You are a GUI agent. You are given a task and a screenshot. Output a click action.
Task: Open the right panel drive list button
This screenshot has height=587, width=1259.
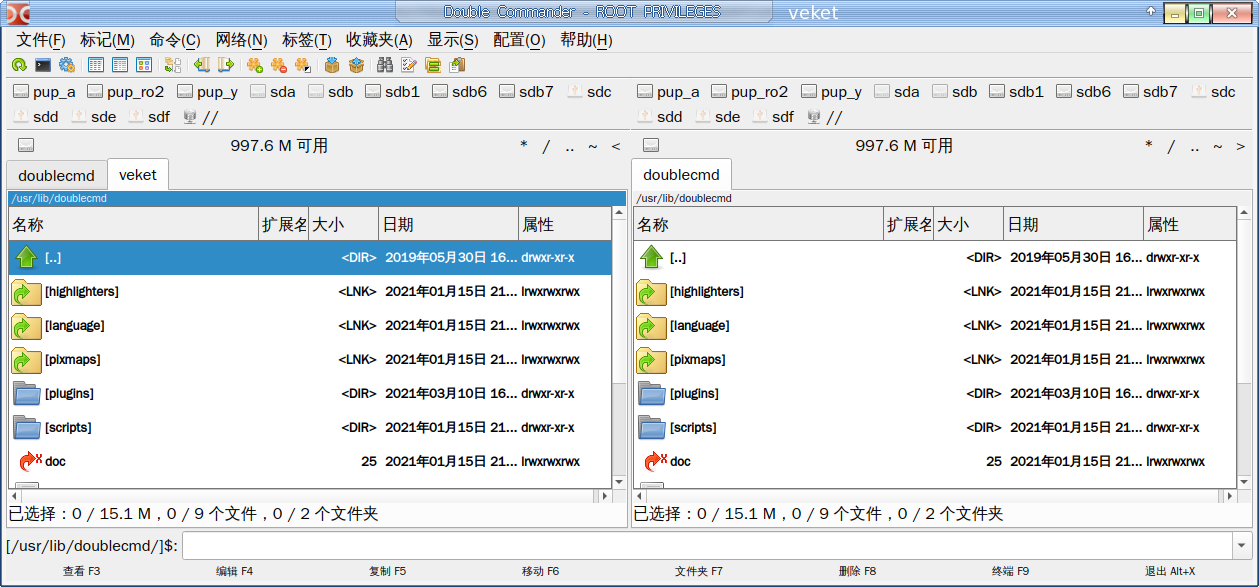[650, 146]
